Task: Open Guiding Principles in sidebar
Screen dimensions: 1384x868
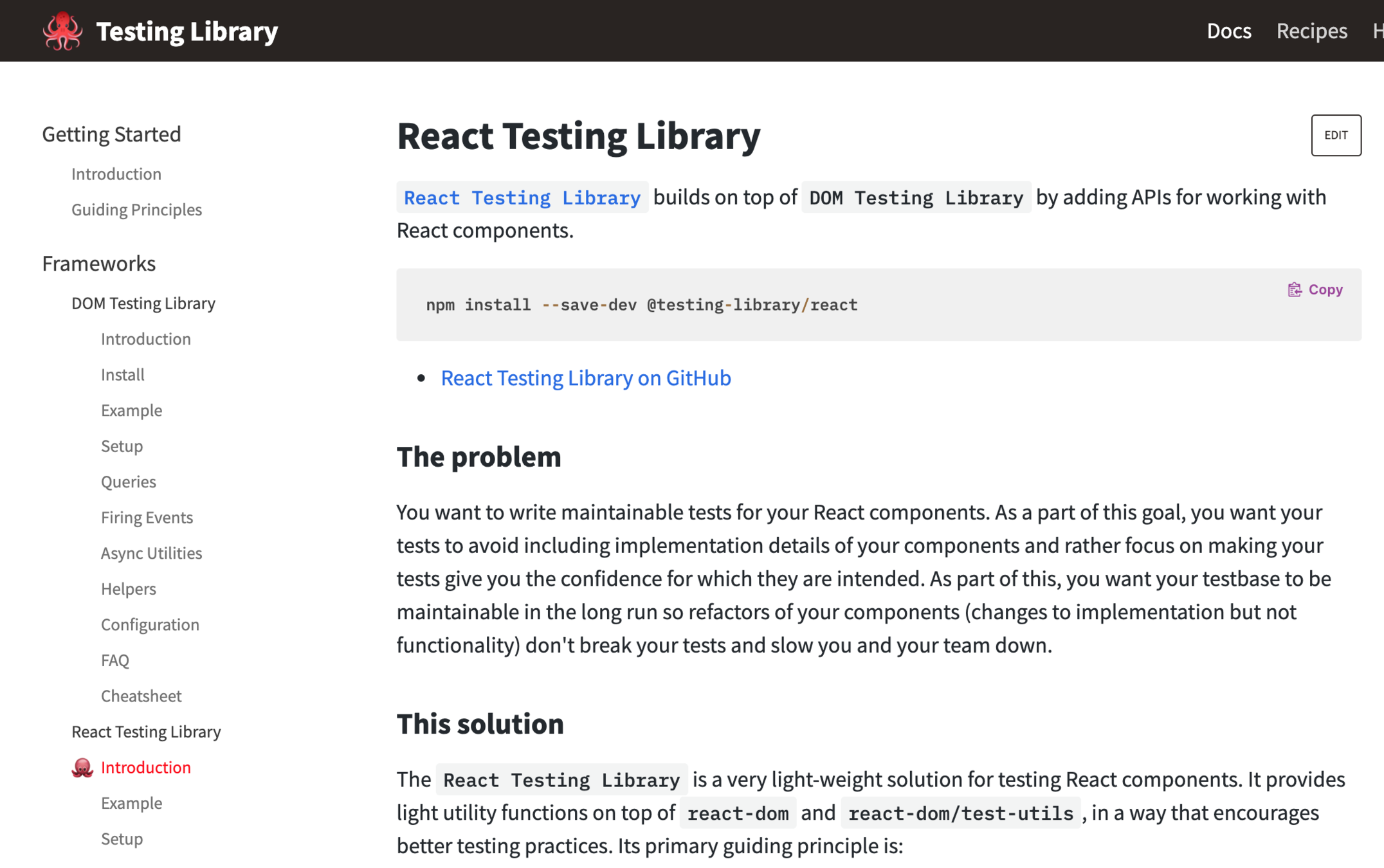Action: (136, 210)
